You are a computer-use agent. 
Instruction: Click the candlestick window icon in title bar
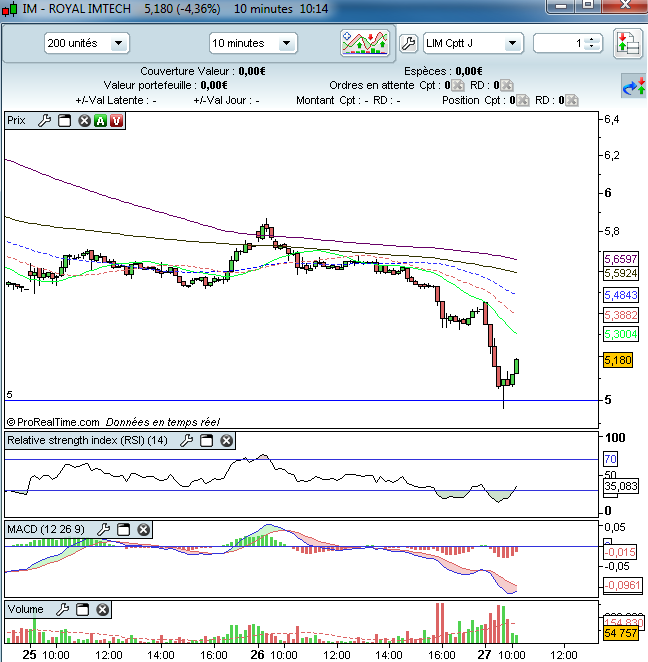10,9
